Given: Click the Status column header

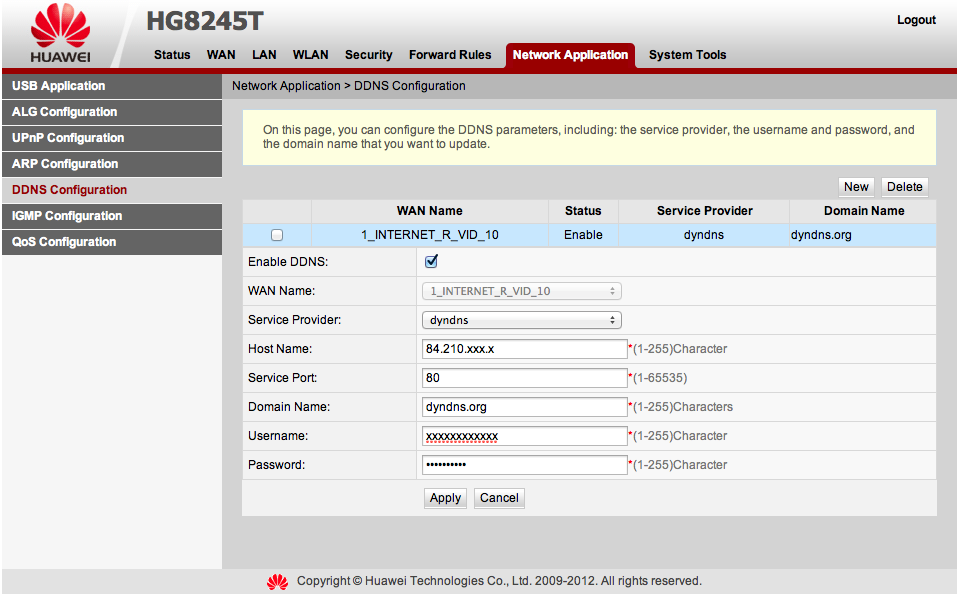Looking at the screenshot, I should [x=583, y=211].
